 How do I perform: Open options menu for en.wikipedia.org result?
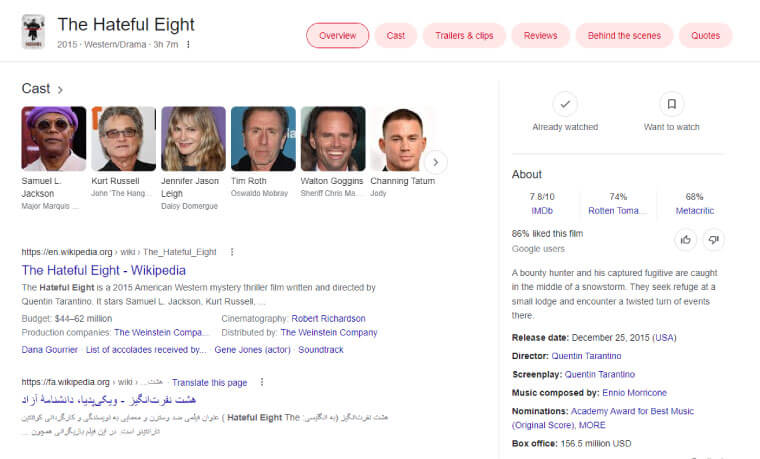pyautogui.click(x=232, y=252)
